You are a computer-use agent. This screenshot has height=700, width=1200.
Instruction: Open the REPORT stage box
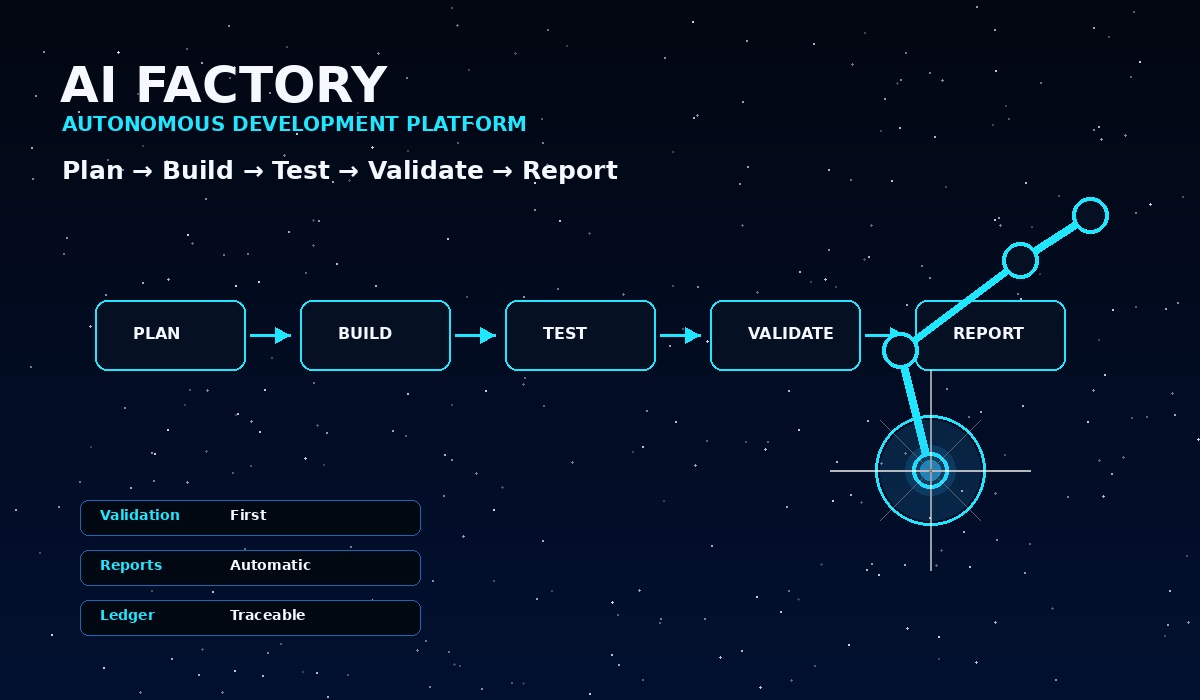point(990,335)
